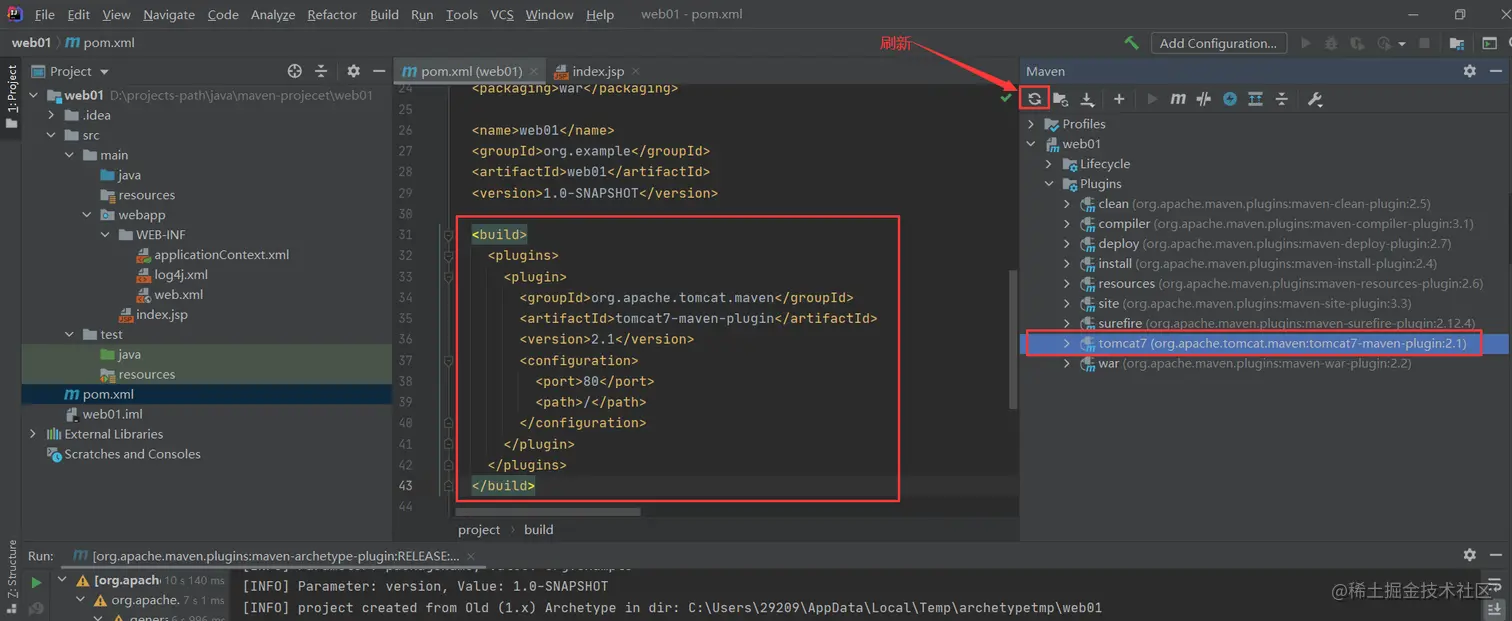1512x621 pixels.
Task: Click the Add Configuration... button
Action: [x=1218, y=43]
